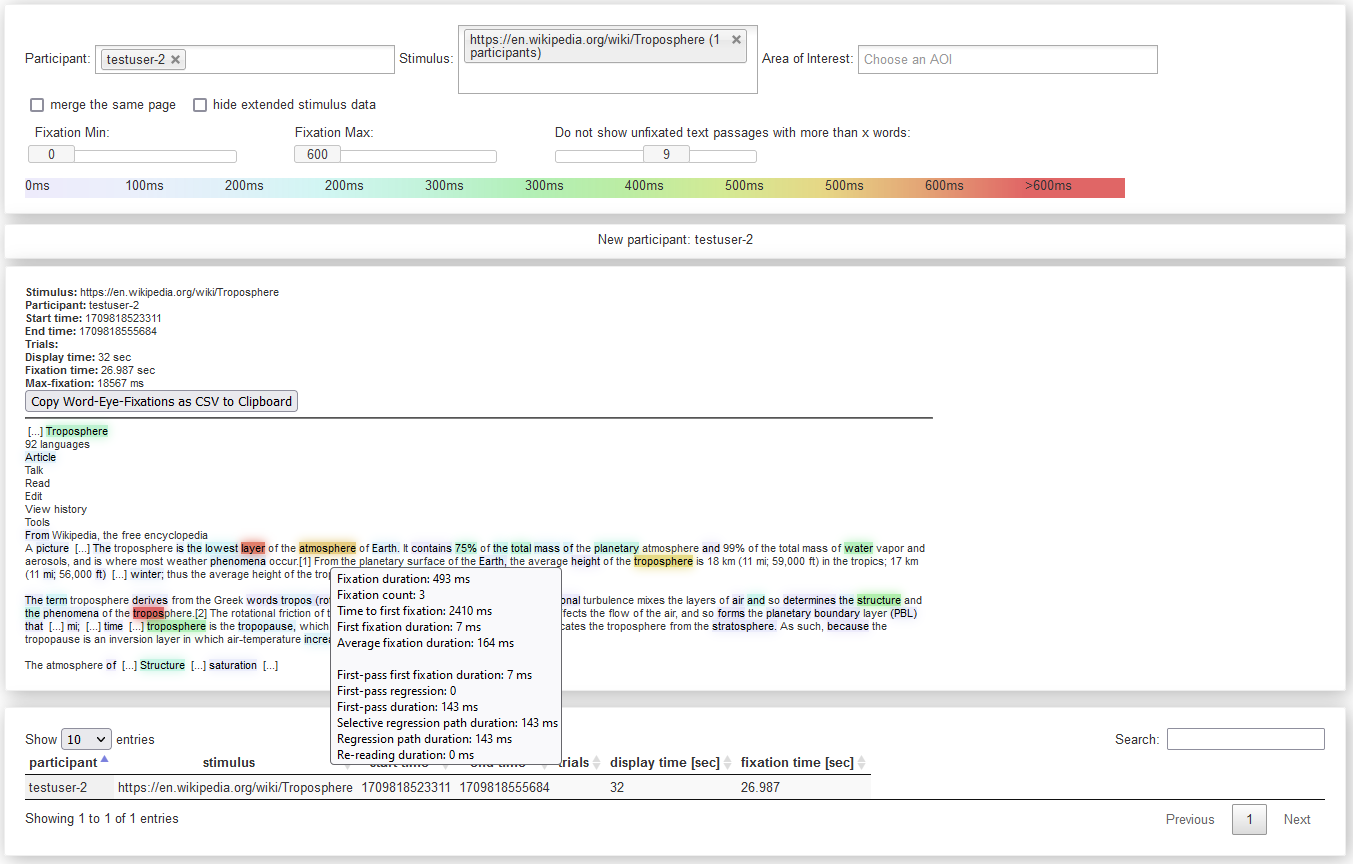Click the testuser-2 row in the table
The width and height of the screenshot is (1353, 864).
(x=58, y=788)
